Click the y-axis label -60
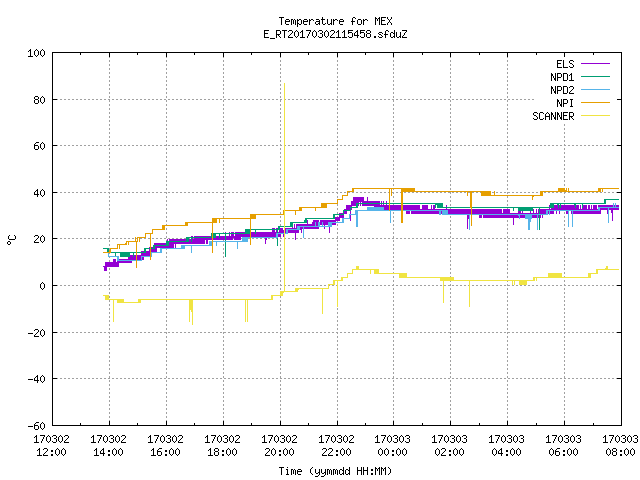Screen dimensions: 640x480 click(36, 426)
